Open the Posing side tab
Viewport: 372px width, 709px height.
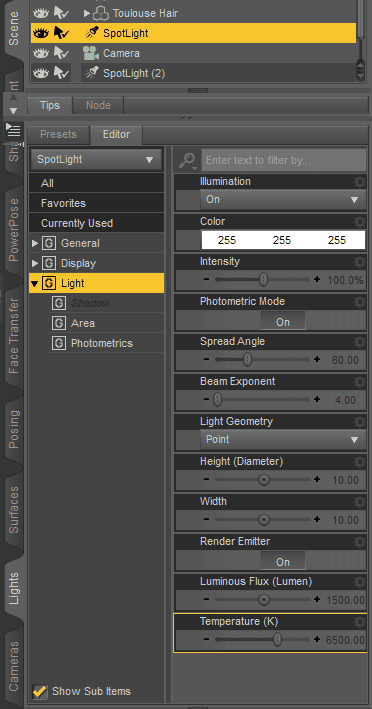click(14, 429)
